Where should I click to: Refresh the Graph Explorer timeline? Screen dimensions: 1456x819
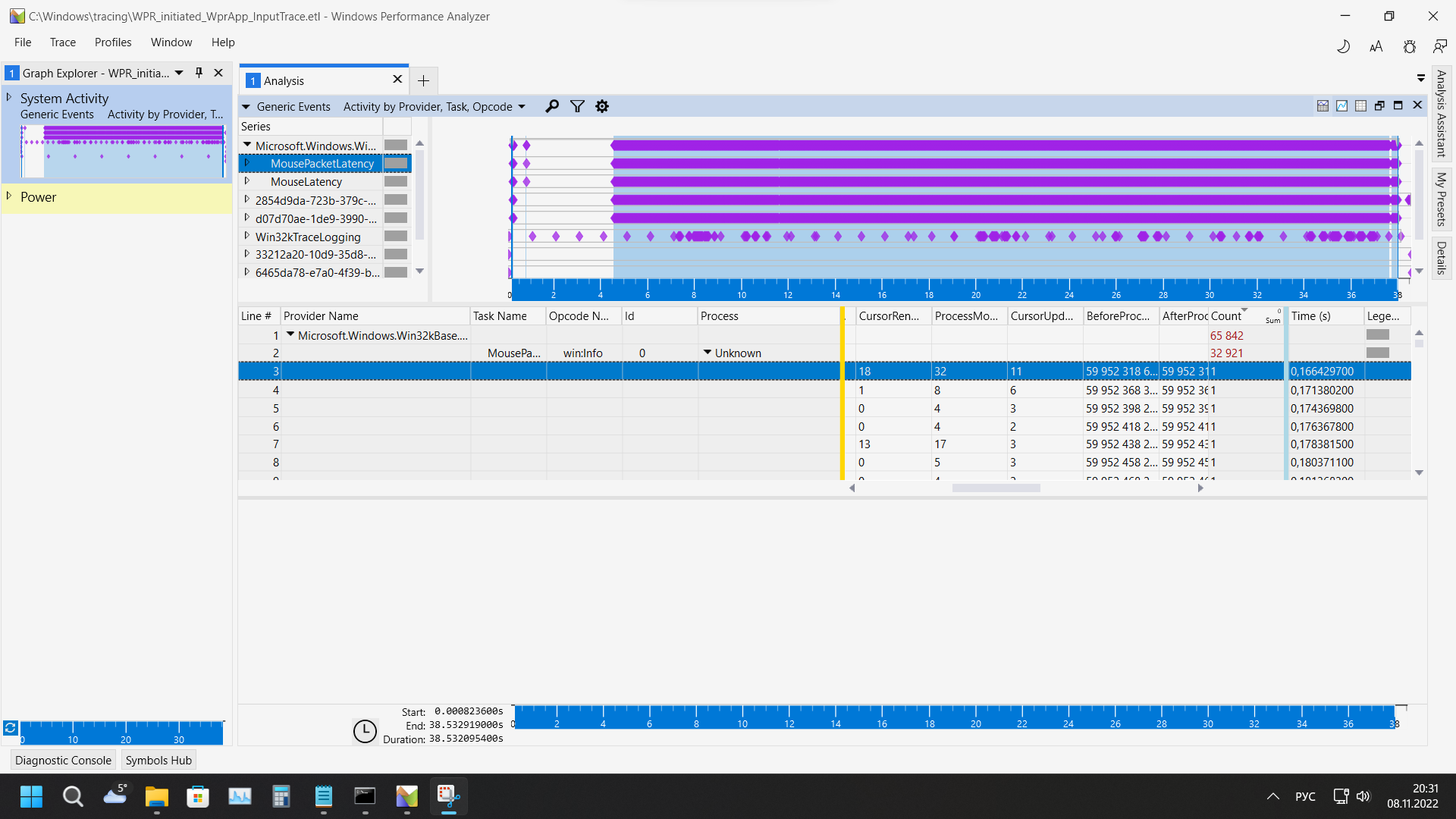(x=10, y=728)
